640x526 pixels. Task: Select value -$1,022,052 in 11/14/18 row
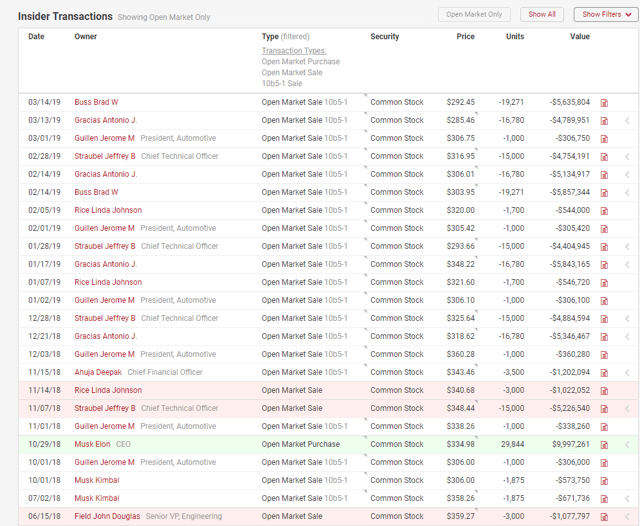[570, 390]
